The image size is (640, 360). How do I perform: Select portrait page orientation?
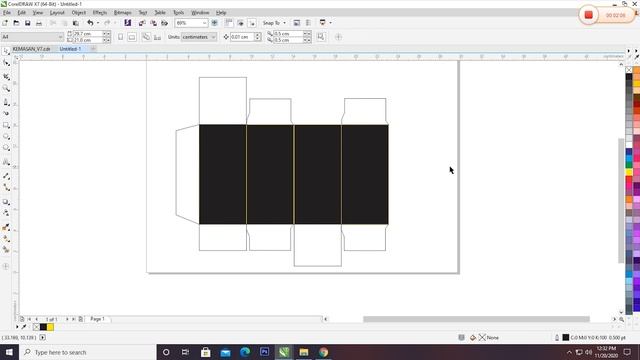point(120,37)
